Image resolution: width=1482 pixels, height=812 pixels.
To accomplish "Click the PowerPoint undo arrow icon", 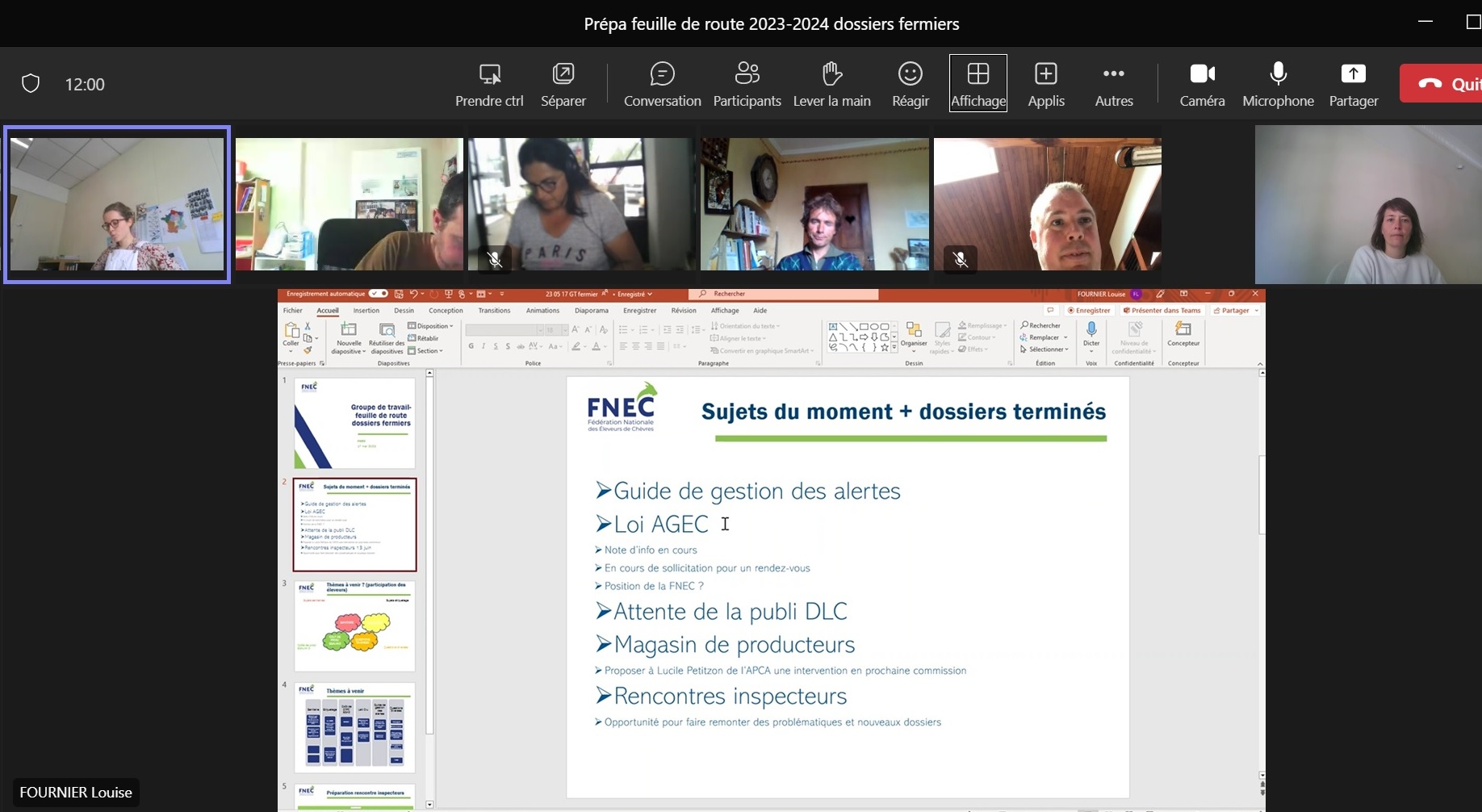I will pyautogui.click(x=413, y=294).
